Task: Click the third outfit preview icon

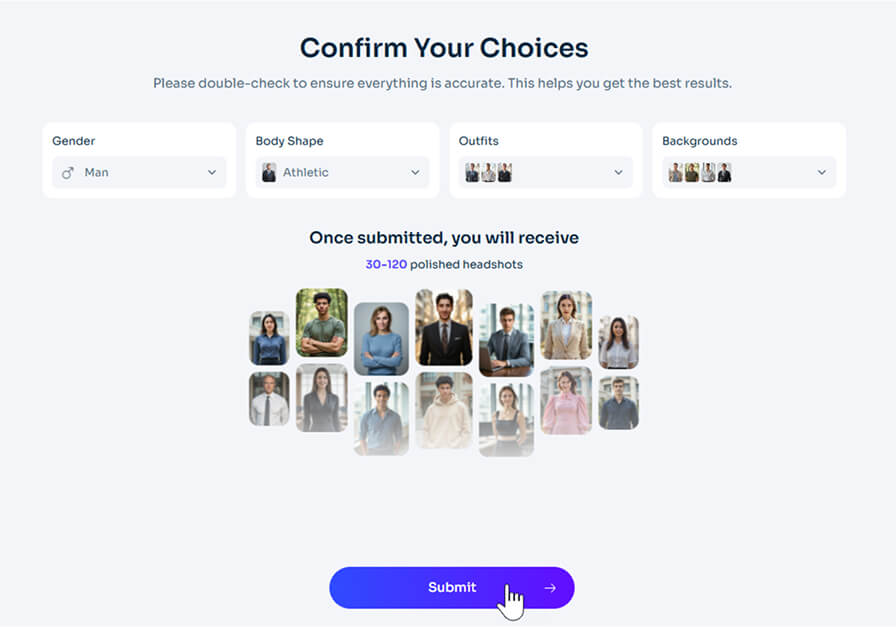Action: 503,172
